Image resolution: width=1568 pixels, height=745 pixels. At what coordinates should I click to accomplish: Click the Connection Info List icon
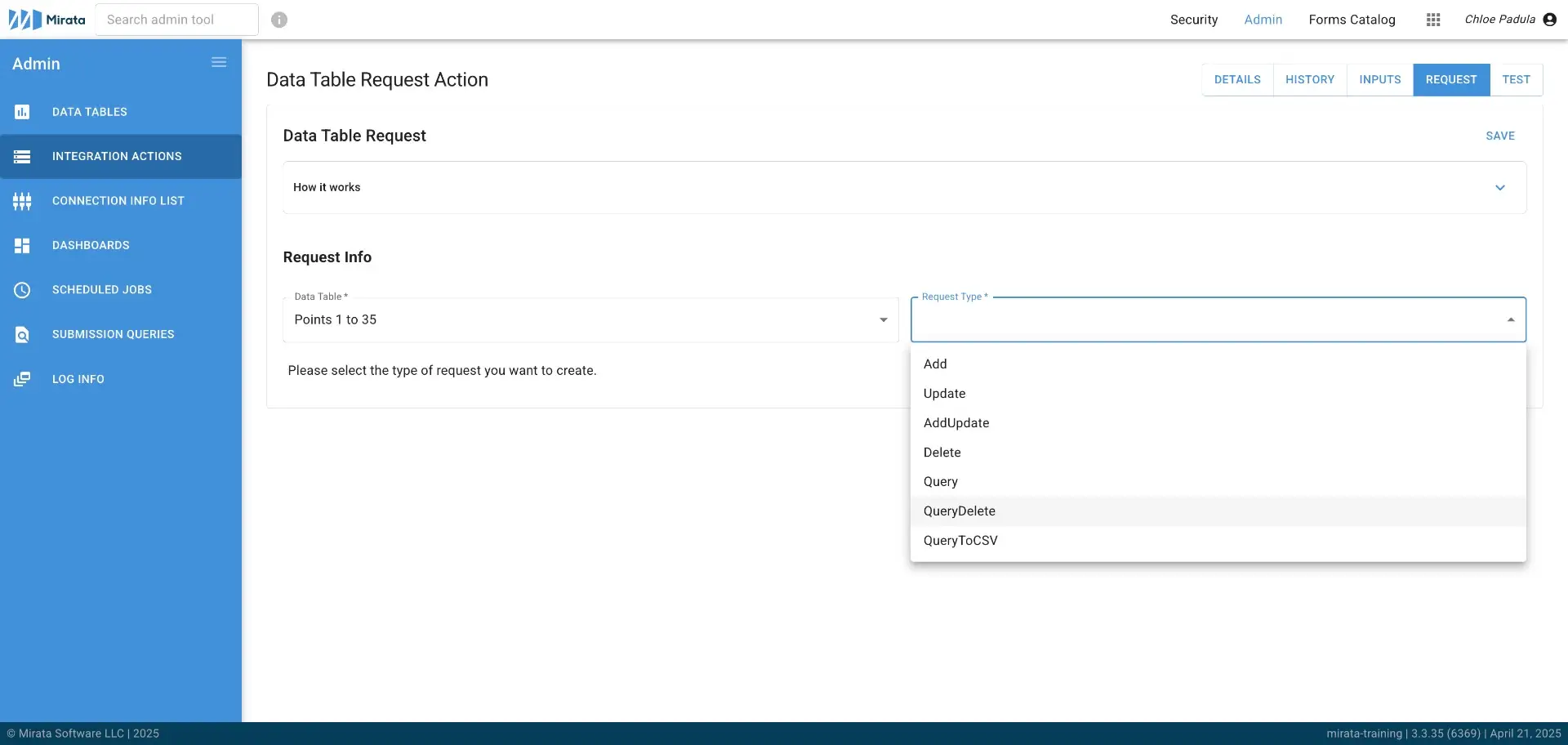tap(22, 201)
